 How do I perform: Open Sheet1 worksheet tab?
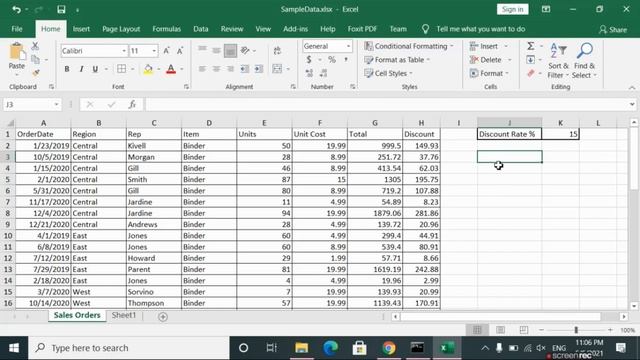(124, 315)
